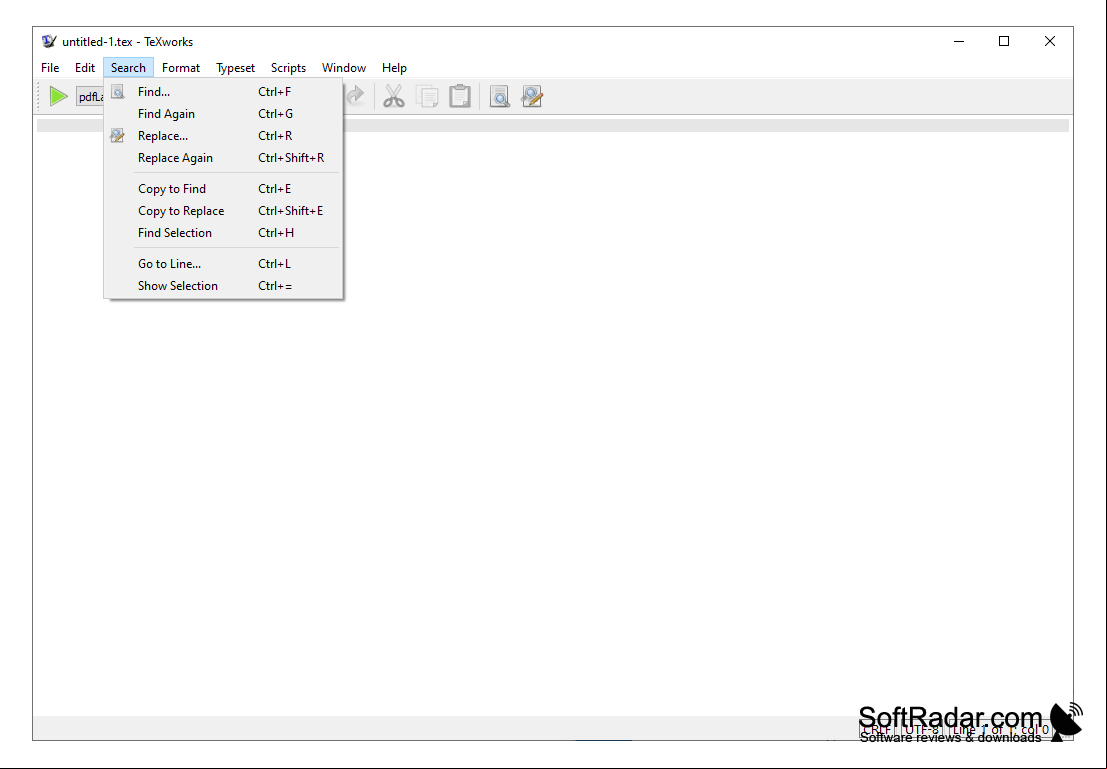The width and height of the screenshot is (1107, 769).
Task: Click the TeXworks app icon in title bar
Action: click(x=49, y=41)
